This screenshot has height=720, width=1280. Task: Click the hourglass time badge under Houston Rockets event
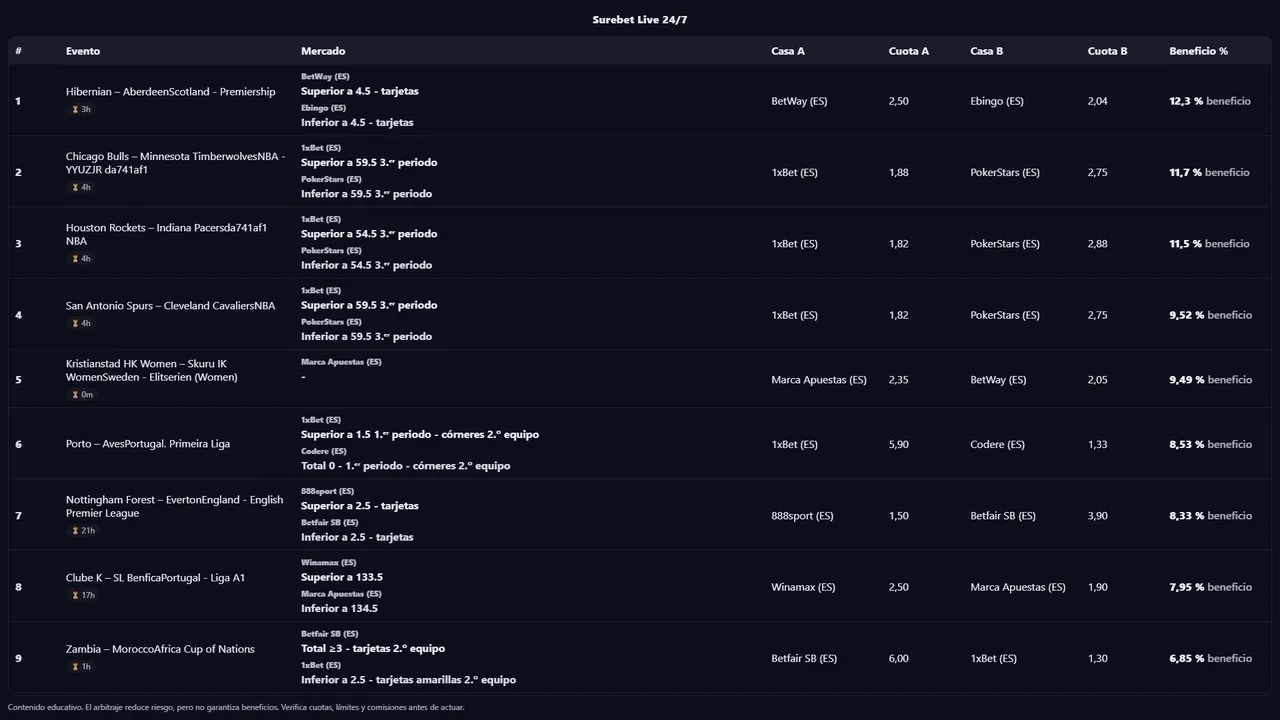coord(81,258)
